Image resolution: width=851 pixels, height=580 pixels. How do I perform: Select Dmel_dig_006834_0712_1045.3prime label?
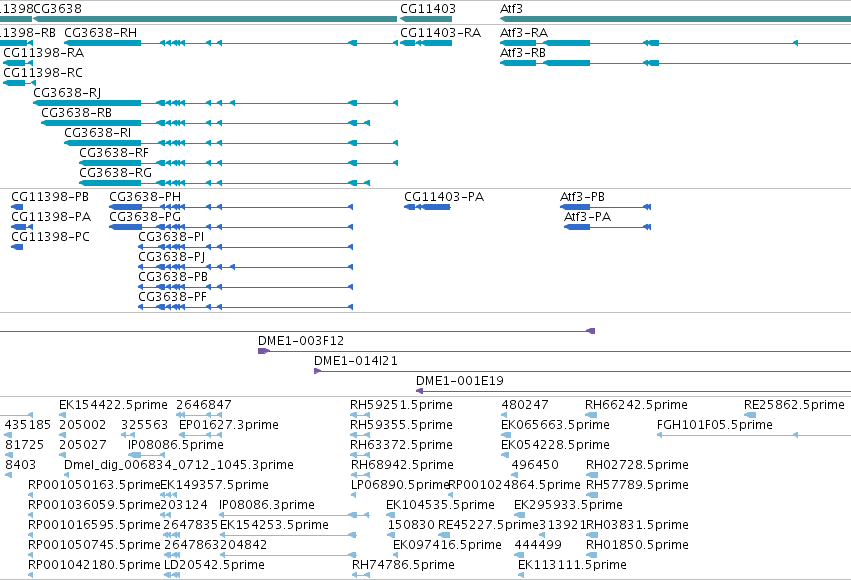click(179, 465)
